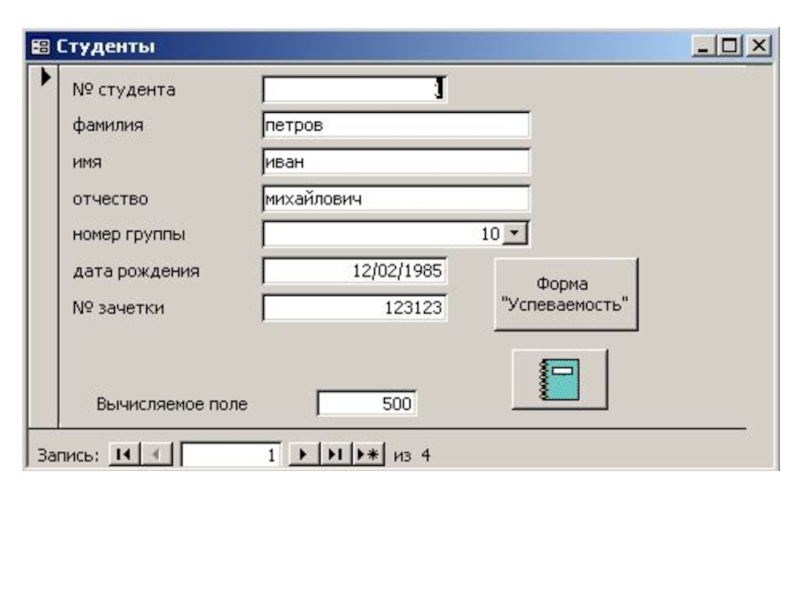Click the отчество field with михайлович
This screenshot has width=800, height=600.
[x=396, y=198]
